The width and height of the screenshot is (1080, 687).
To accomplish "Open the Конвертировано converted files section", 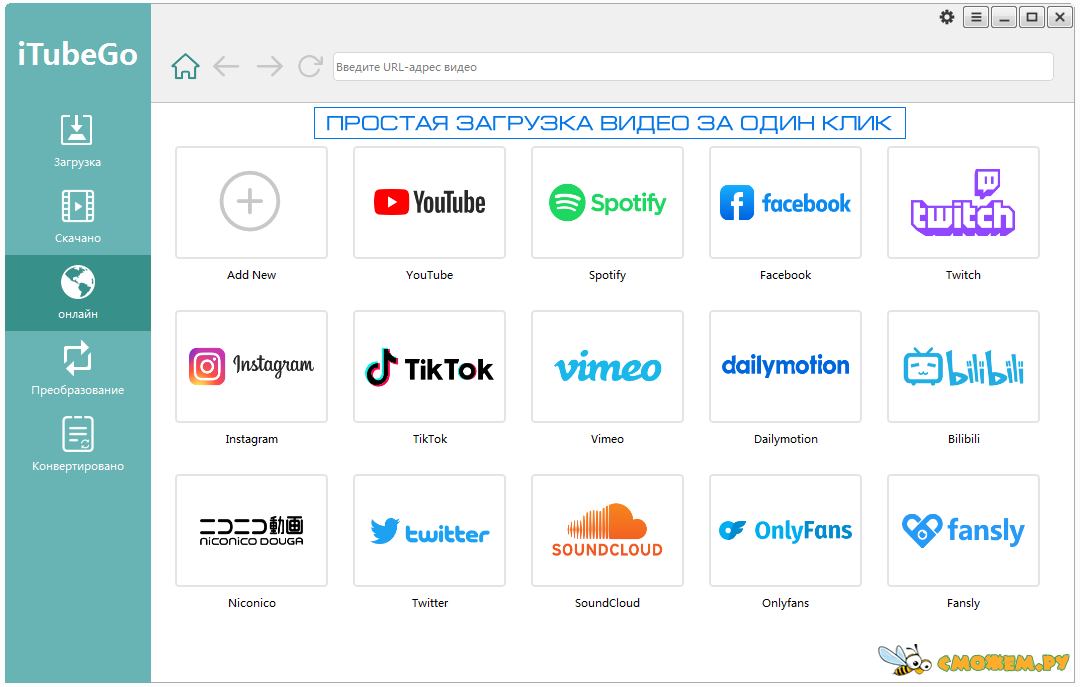I will click(77, 445).
